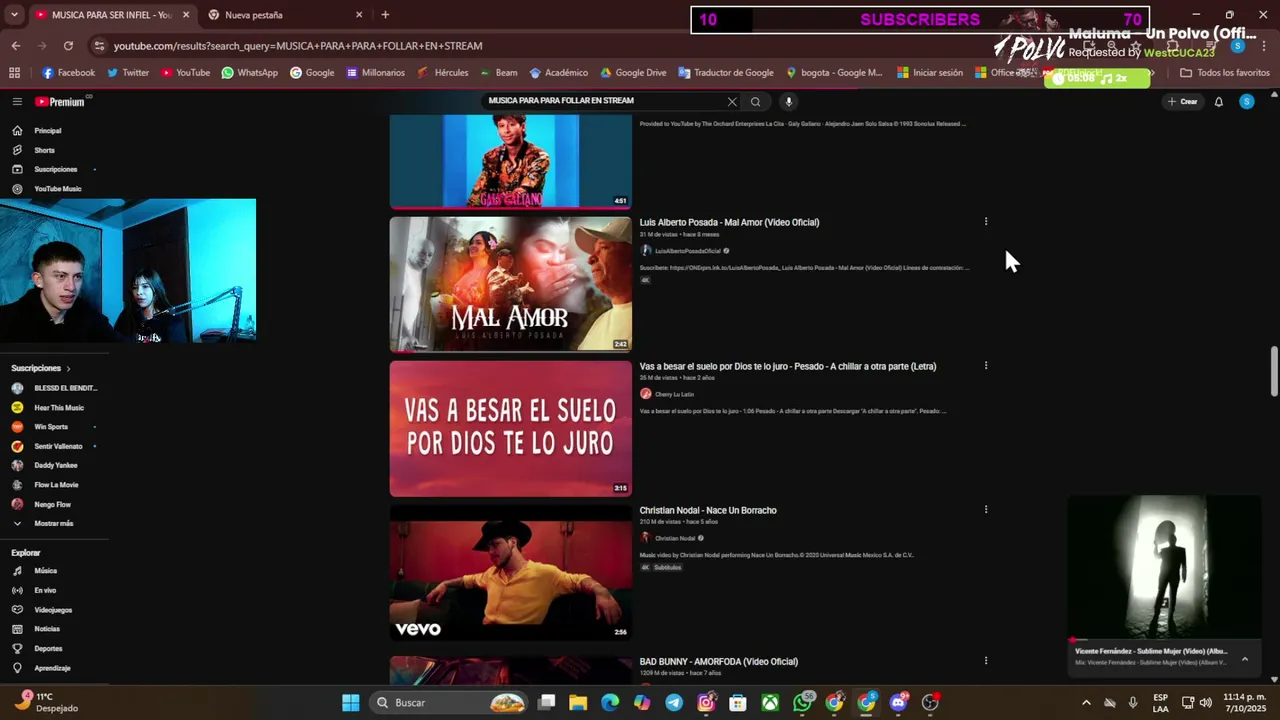Screen dimensions: 1280x720
Task: Open the Cherry Lu Latin channel link
Action: pyautogui.click(x=674, y=394)
